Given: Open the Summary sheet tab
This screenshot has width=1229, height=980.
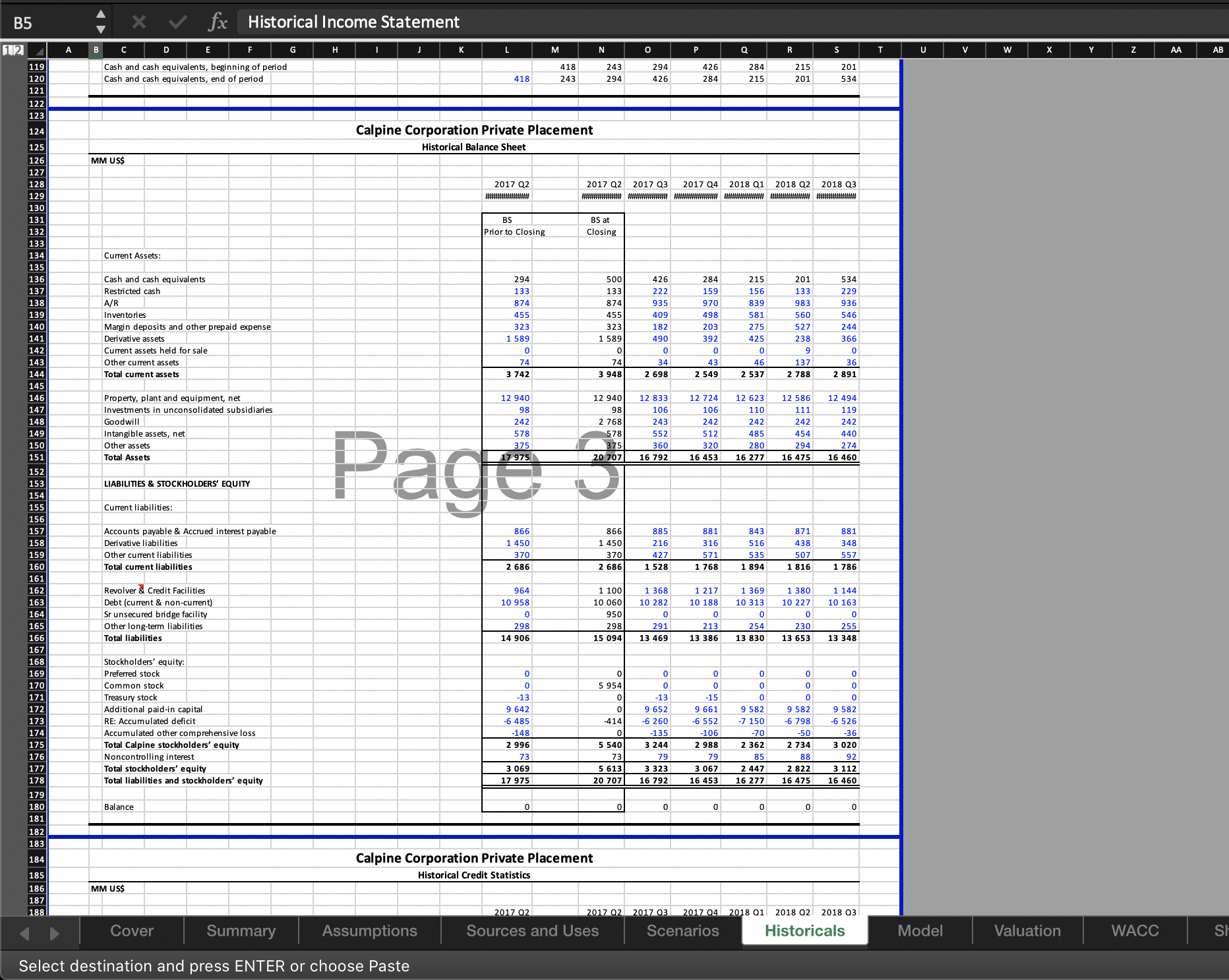Looking at the screenshot, I should click(241, 931).
